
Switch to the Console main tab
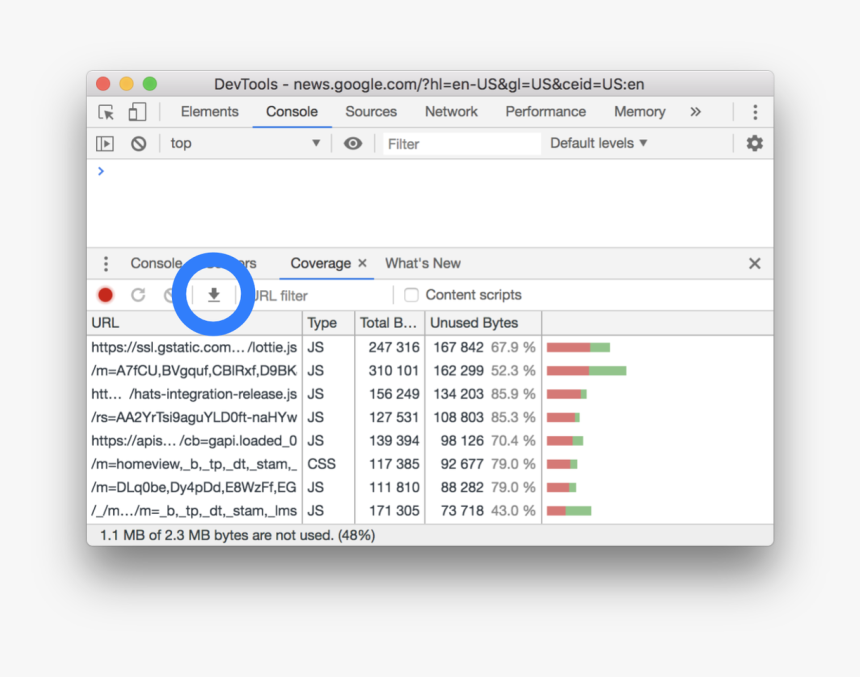pyautogui.click(x=292, y=111)
